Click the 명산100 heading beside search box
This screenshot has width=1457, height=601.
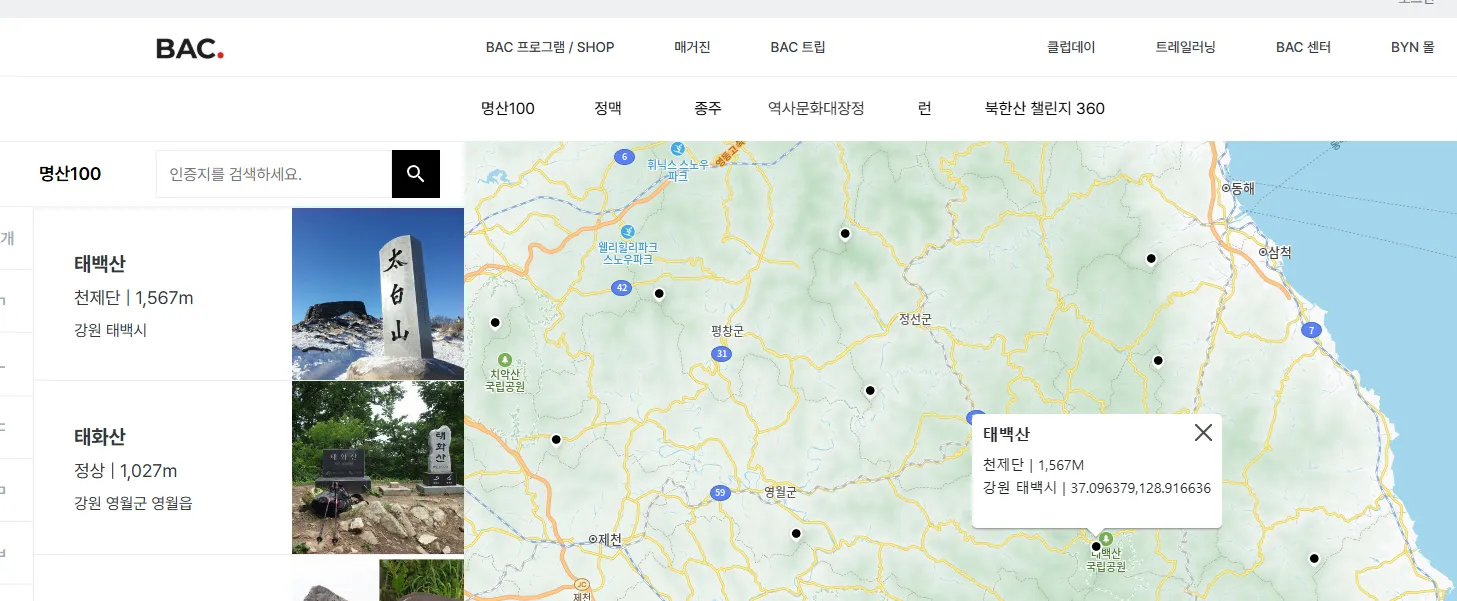tap(70, 174)
